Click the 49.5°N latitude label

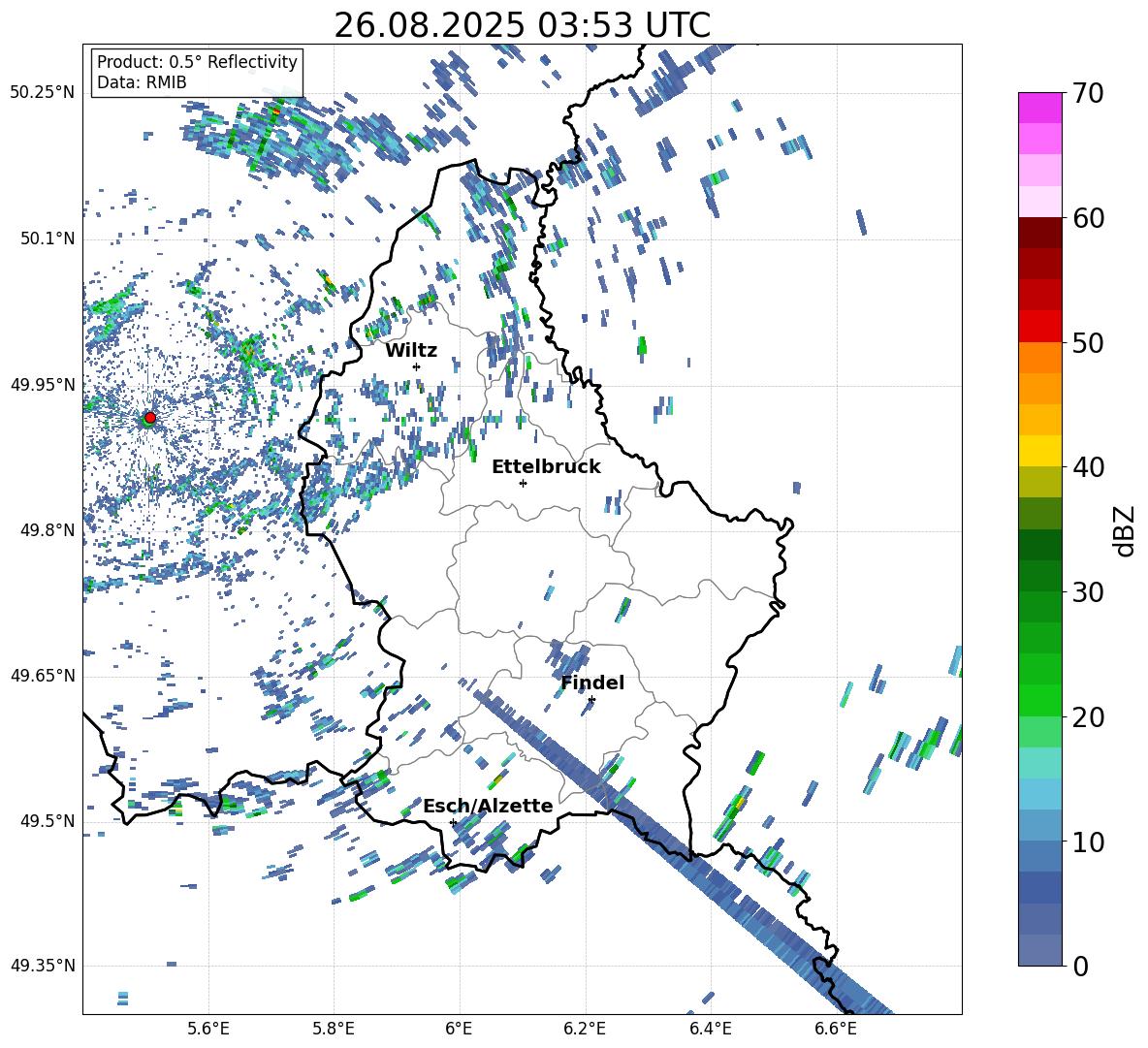48,820
